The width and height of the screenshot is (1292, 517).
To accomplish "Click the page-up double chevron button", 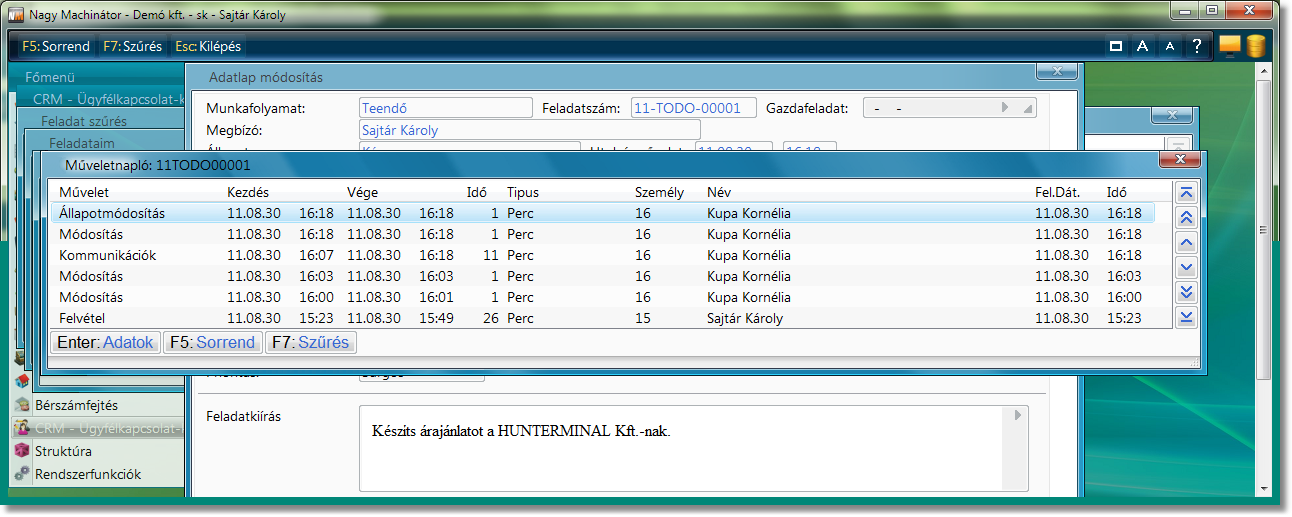I will coord(1187,218).
